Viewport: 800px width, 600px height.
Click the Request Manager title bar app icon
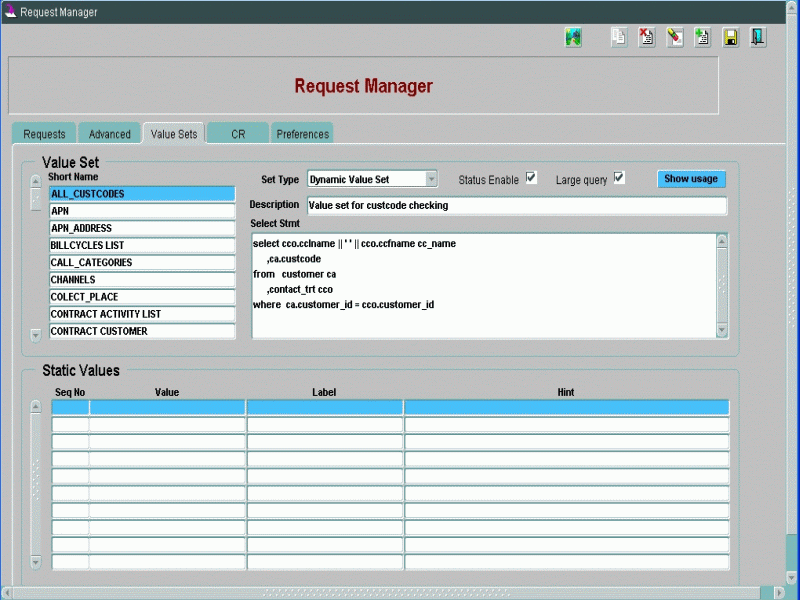tap(10, 11)
